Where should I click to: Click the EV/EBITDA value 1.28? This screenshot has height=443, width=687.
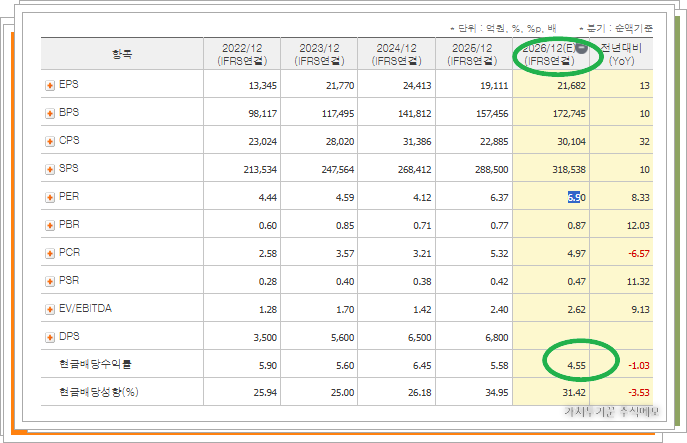268,309
